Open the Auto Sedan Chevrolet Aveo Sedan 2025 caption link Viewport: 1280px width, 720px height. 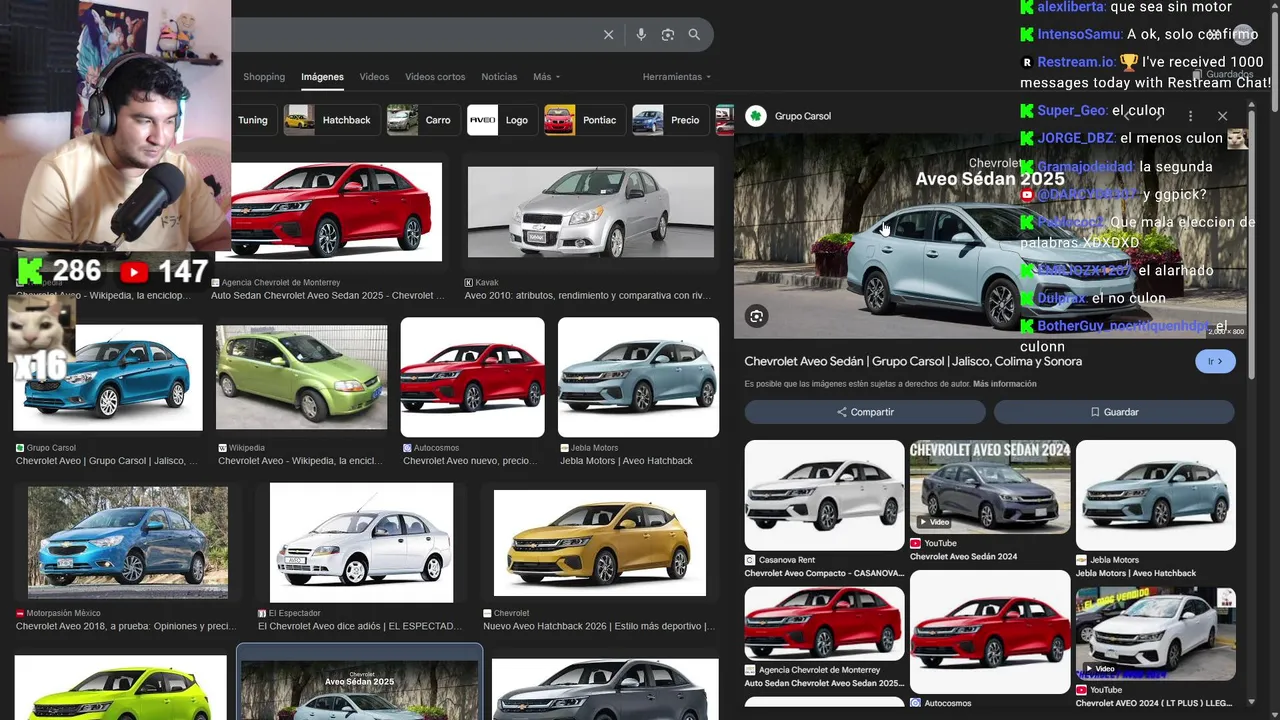tap(328, 296)
